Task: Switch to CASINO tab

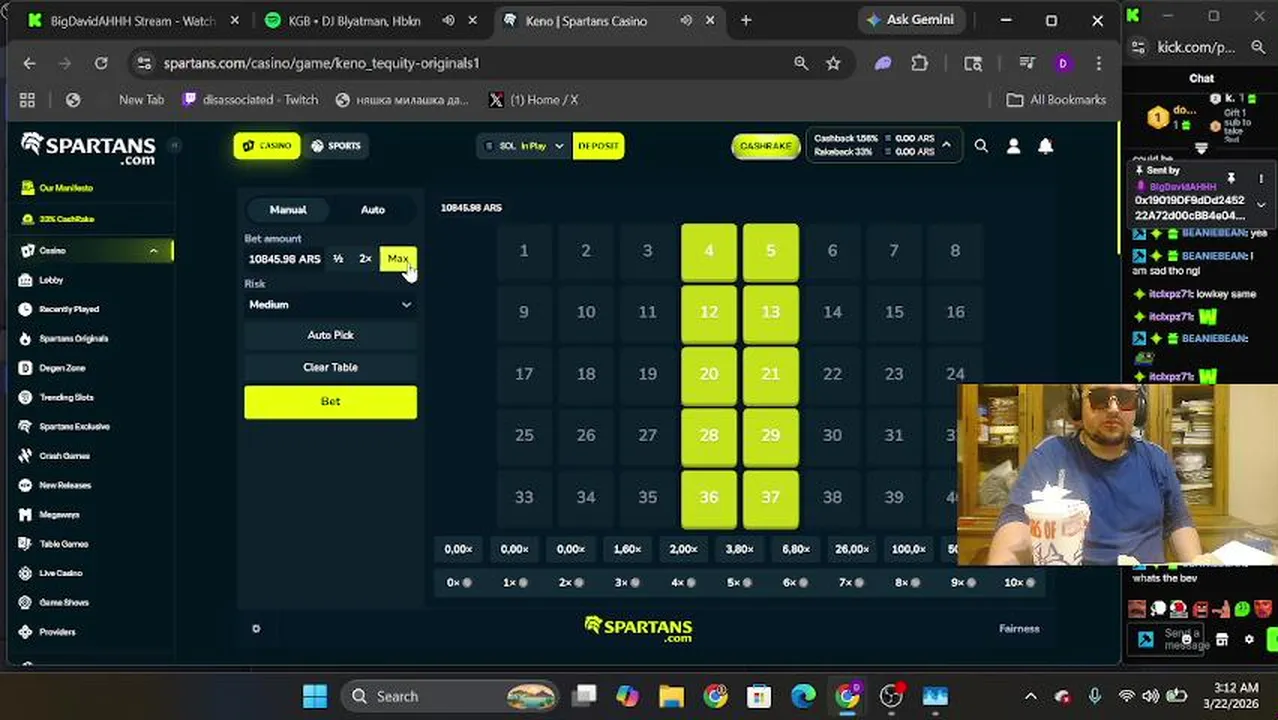Action: pyautogui.click(x=267, y=146)
